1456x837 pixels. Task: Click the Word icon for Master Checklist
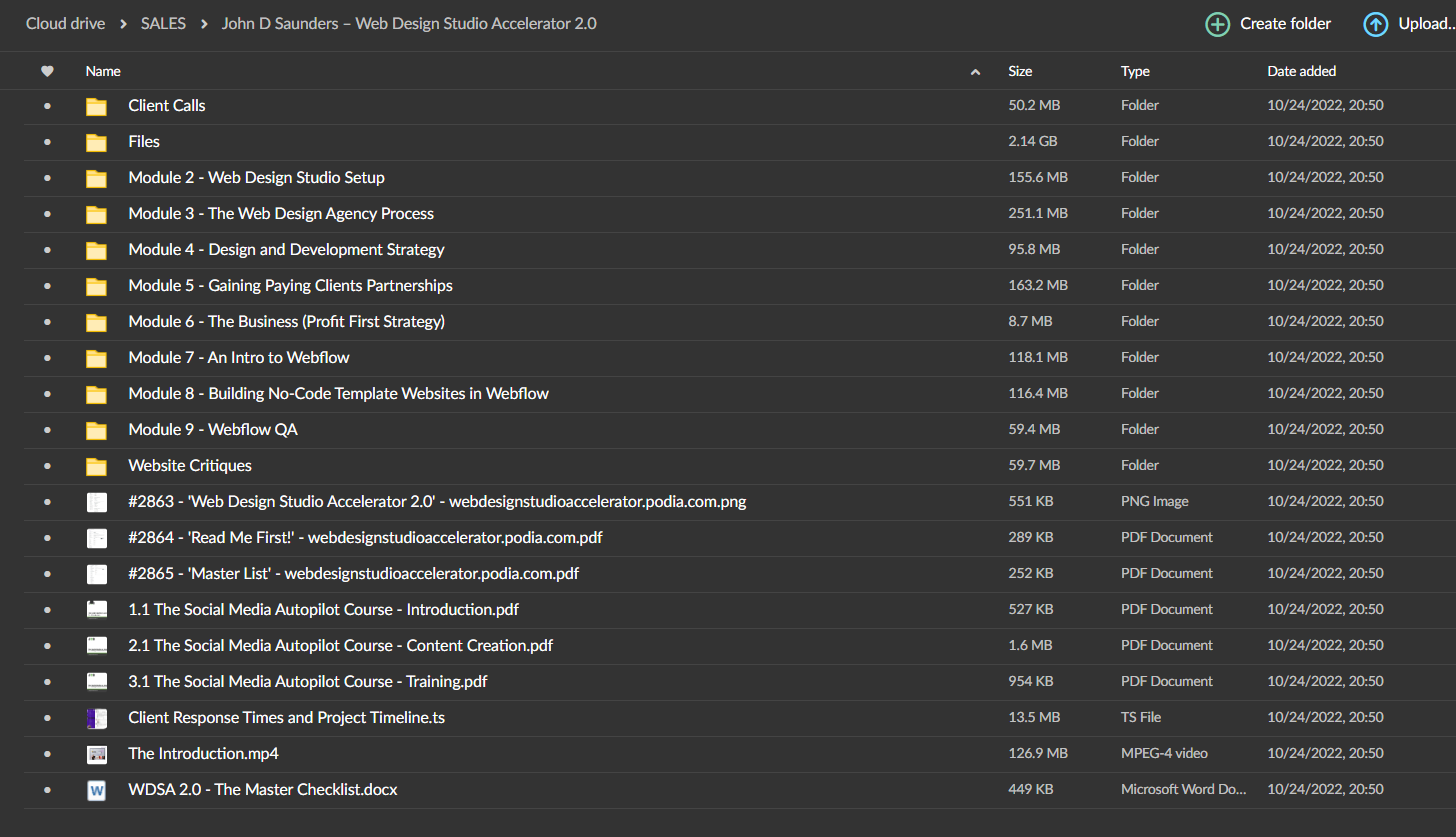tap(97, 790)
